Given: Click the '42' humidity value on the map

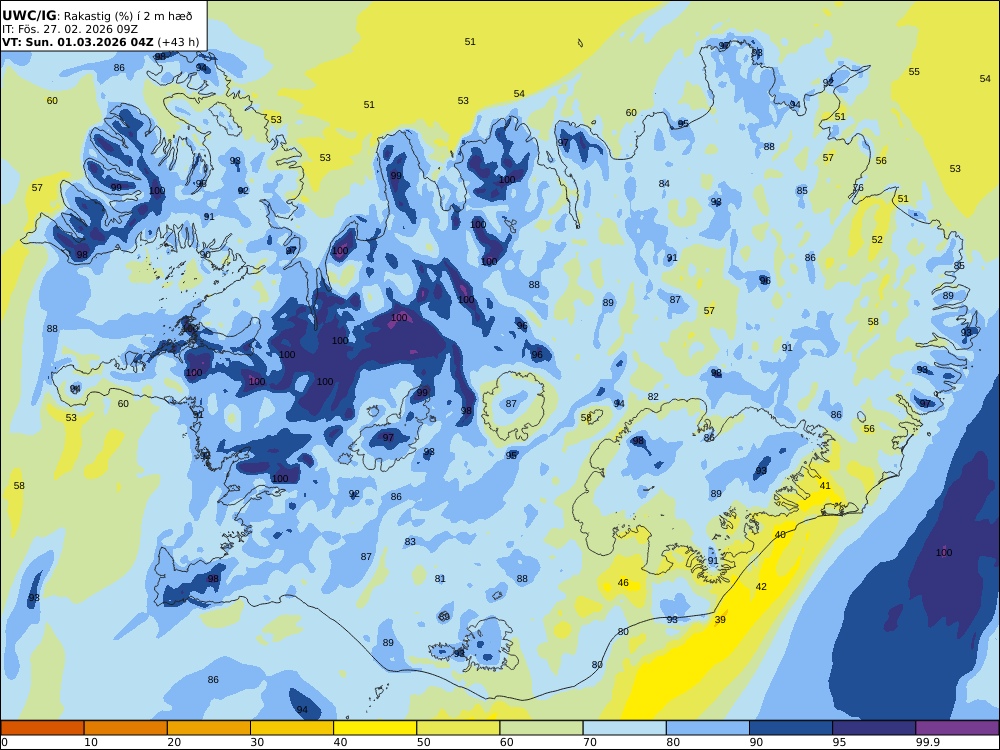Looking at the screenshot, I should [x=761, y=586].
